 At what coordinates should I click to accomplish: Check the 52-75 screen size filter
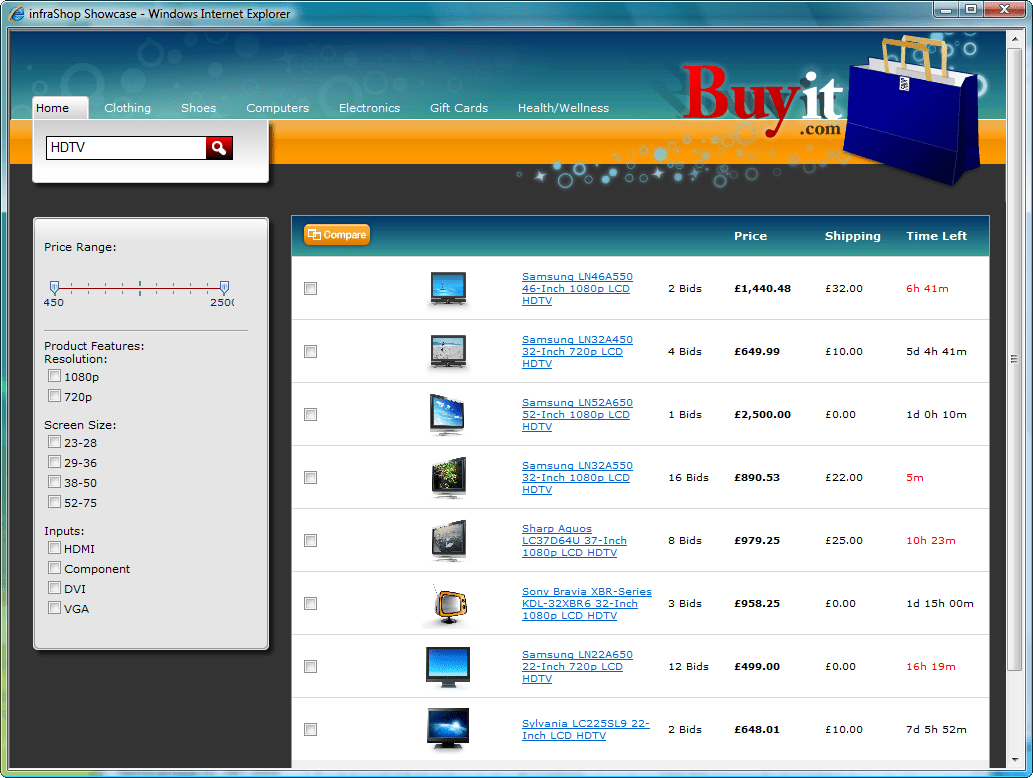click(54, 502)
